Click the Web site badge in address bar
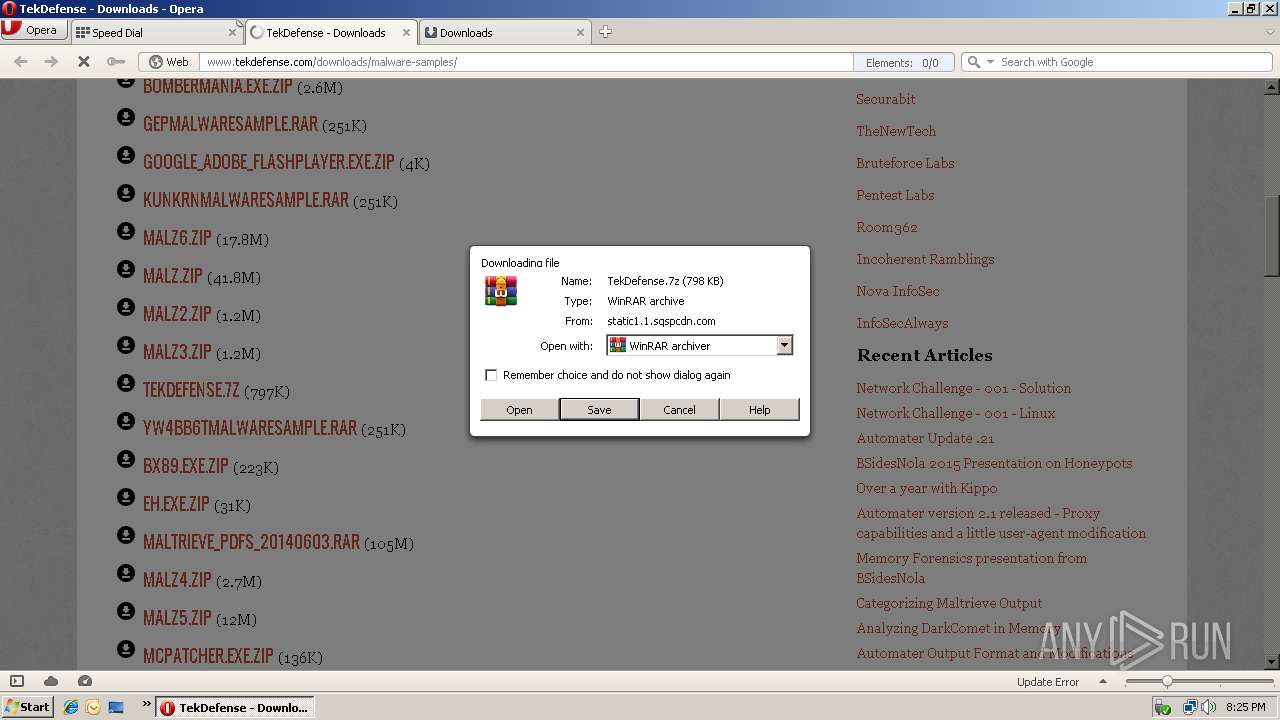This screenshot has height=720, width=1280. click(168, 62)
